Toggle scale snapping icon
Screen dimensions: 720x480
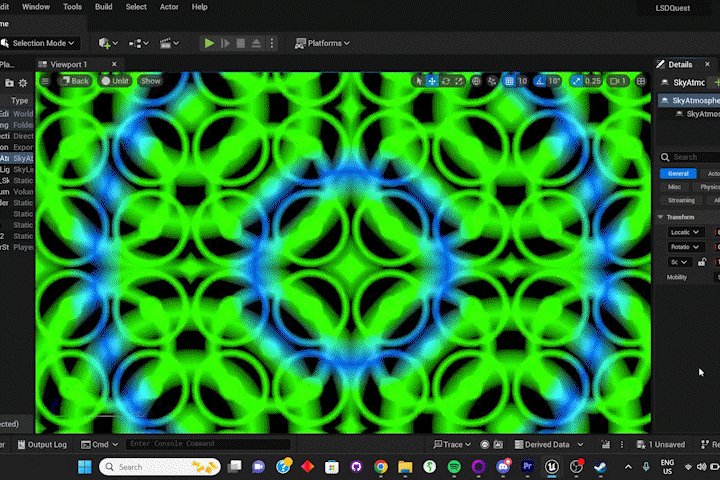(576, 81)
